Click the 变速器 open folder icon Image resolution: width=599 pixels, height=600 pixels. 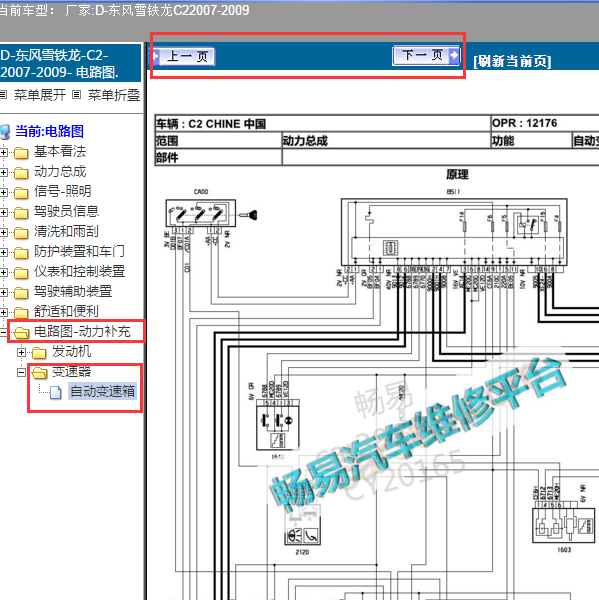[39, 373]
